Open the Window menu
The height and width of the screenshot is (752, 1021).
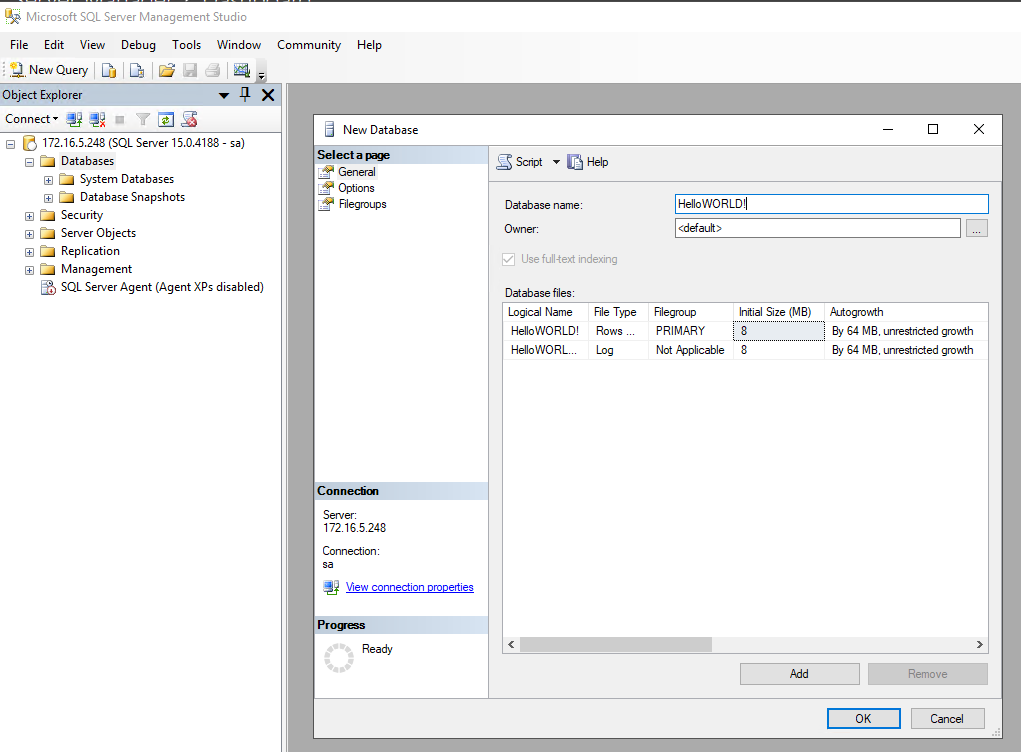click(239, 45)
